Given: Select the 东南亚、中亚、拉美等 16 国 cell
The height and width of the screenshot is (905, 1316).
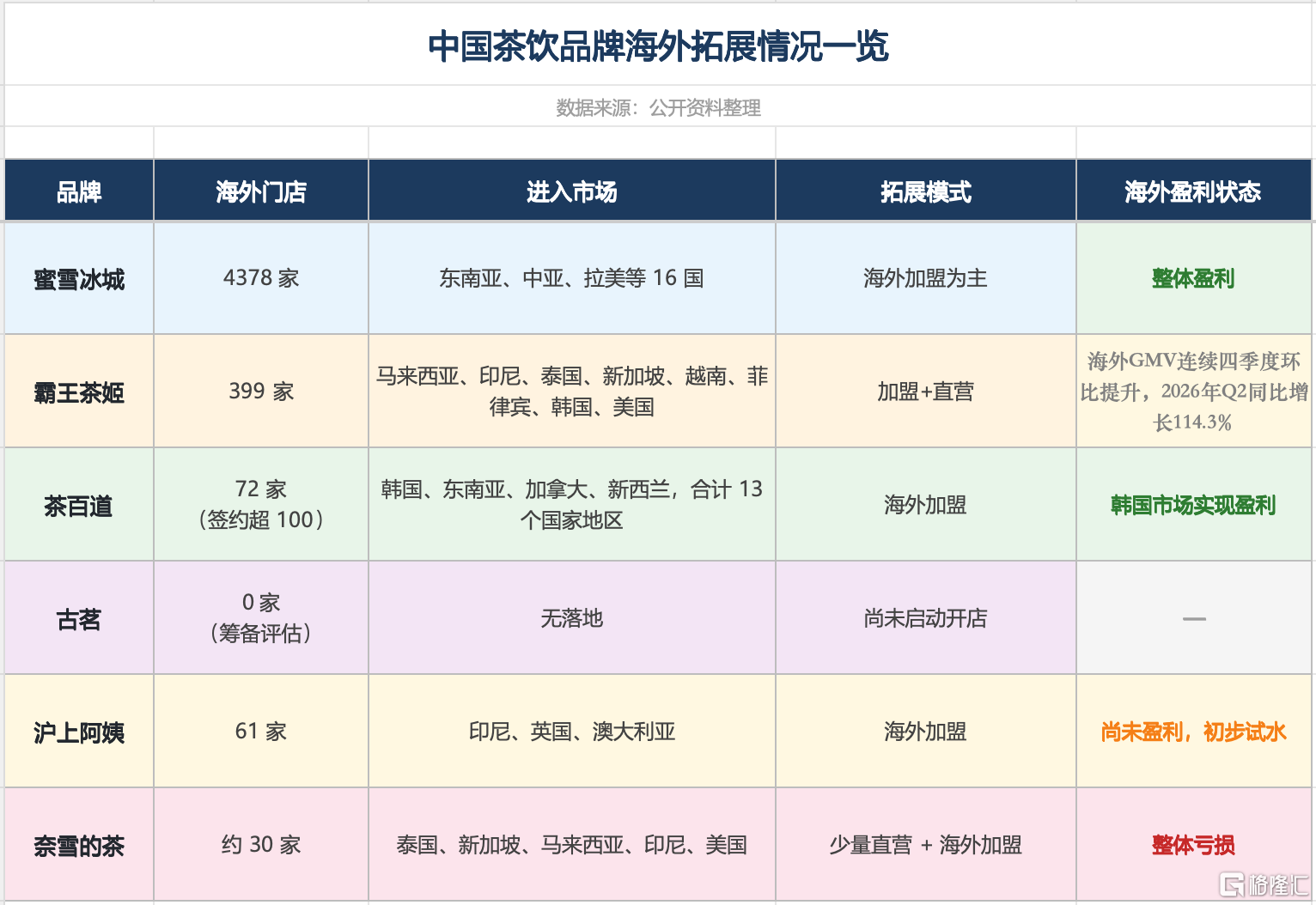Looking at the screenshot, I should tap(572, 278).
